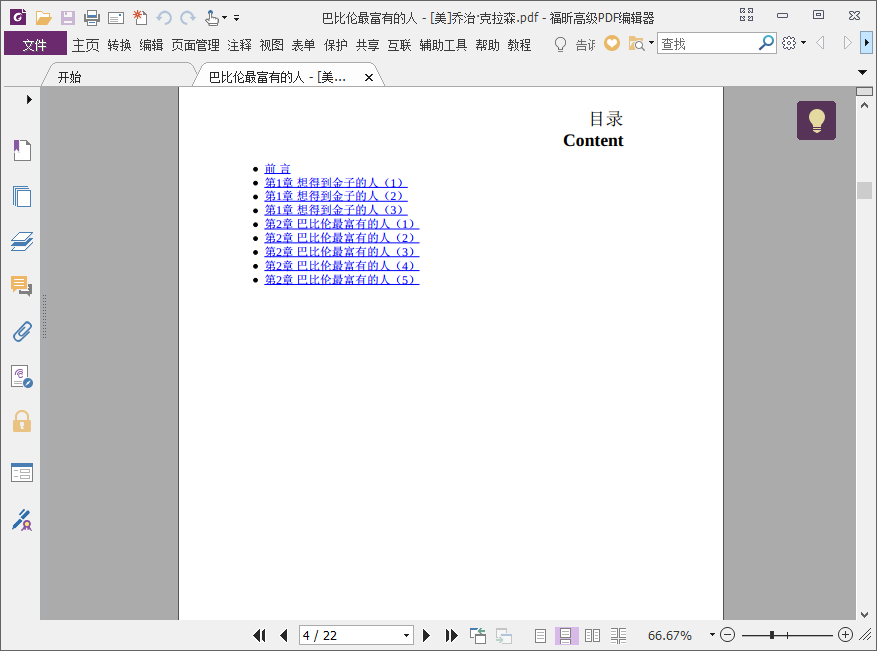Open the zoom percentage dropdown
Viewport: 877px width, 651px height.
point(712,635)
